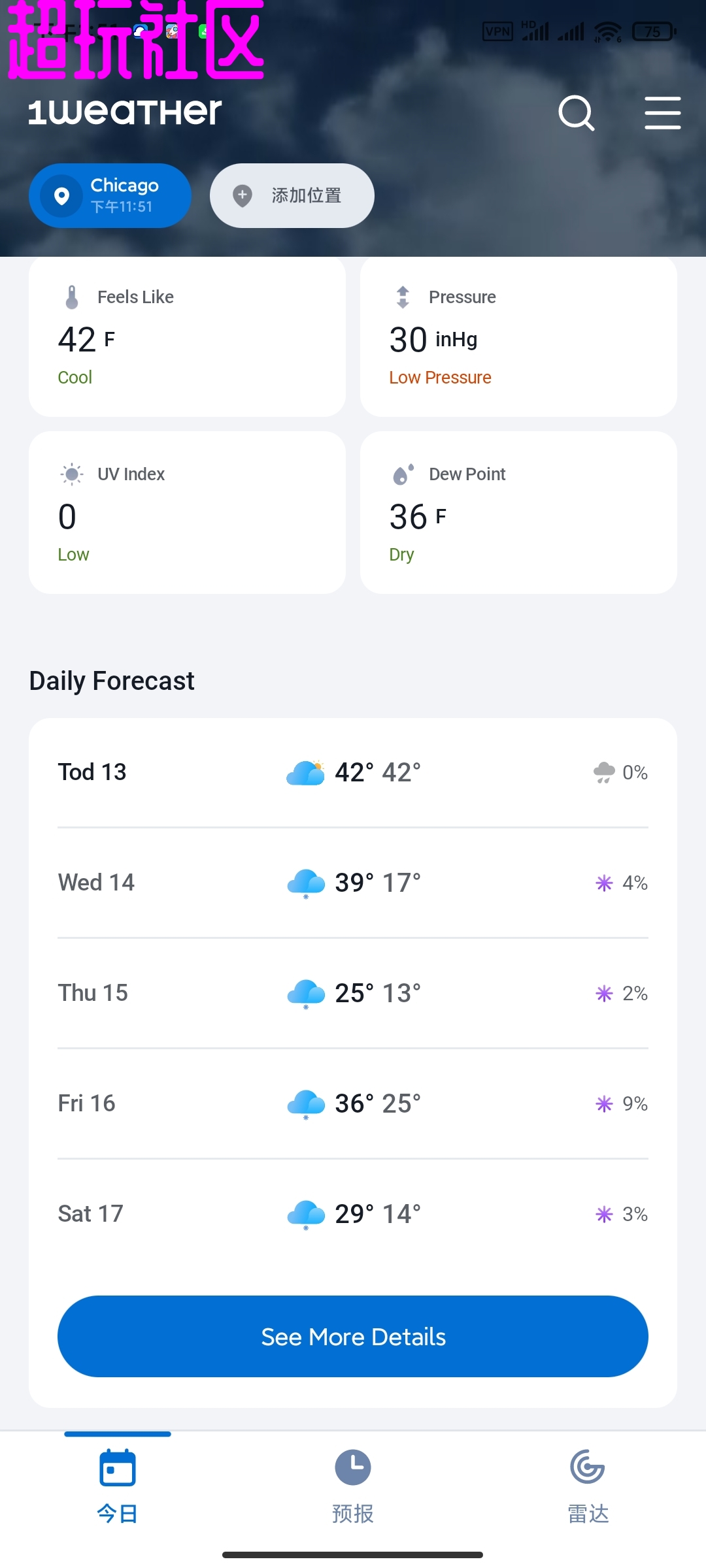Tap the radar swirl icon
The image size is (706, 1568).
click(x=587, y=1467)
